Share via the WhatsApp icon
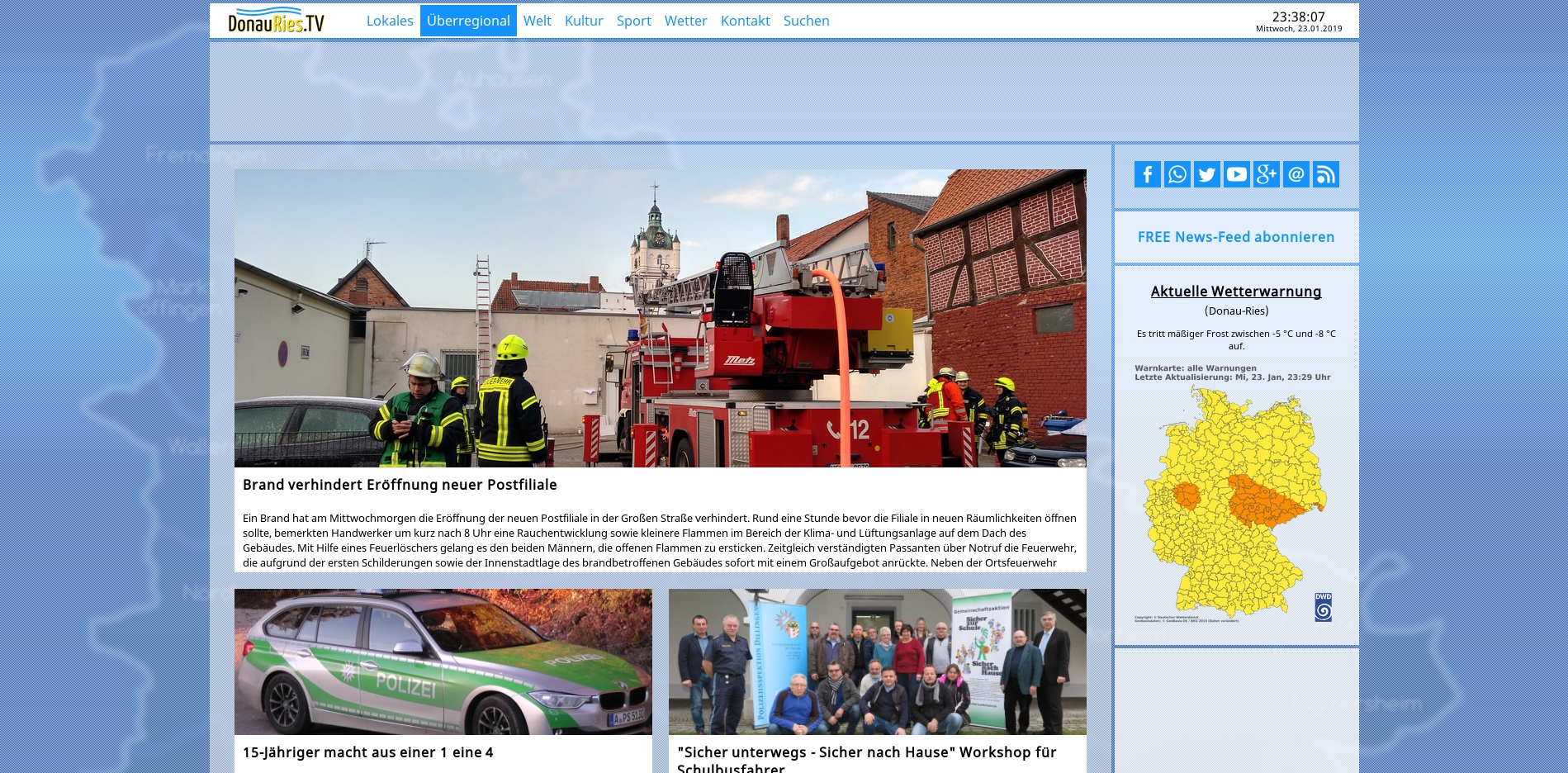 click(x=1177, y=174)
